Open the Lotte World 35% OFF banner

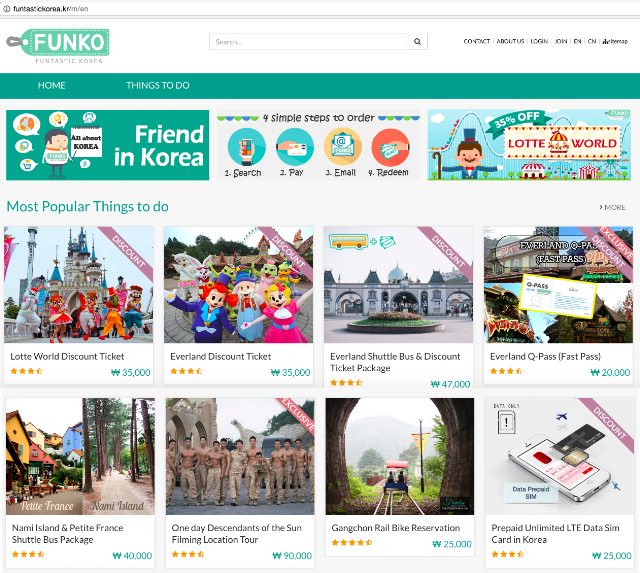click(529, 145)
